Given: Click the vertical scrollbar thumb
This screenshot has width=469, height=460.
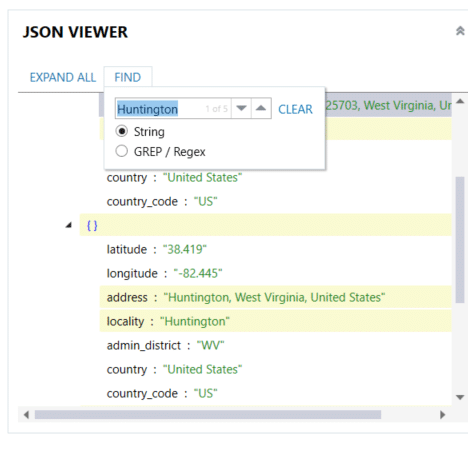Looking at the screenshot, I should pyautogui.click(x=460, y=240).
